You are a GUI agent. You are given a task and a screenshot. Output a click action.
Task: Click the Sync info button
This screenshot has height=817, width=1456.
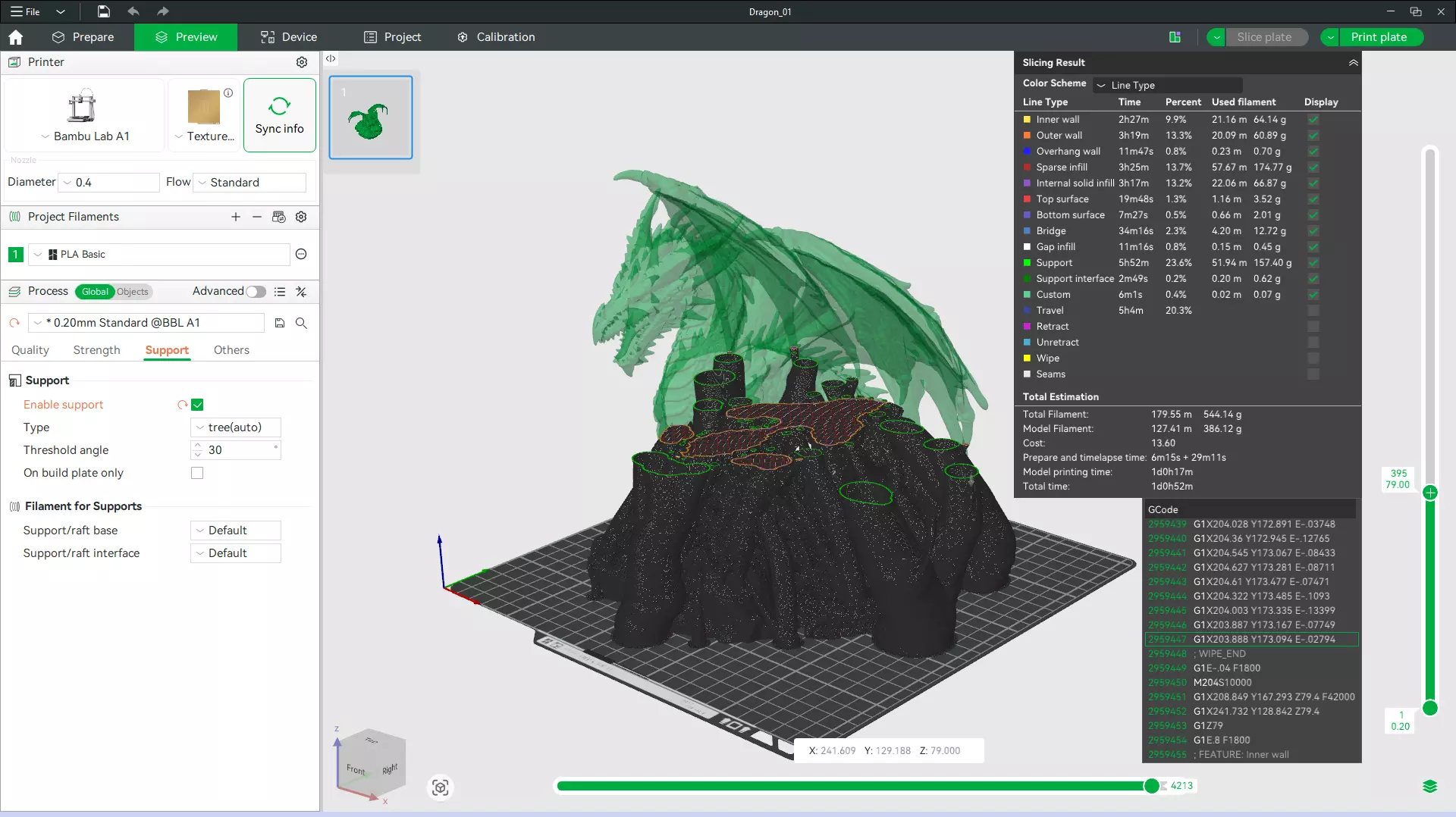click(279, 115)
